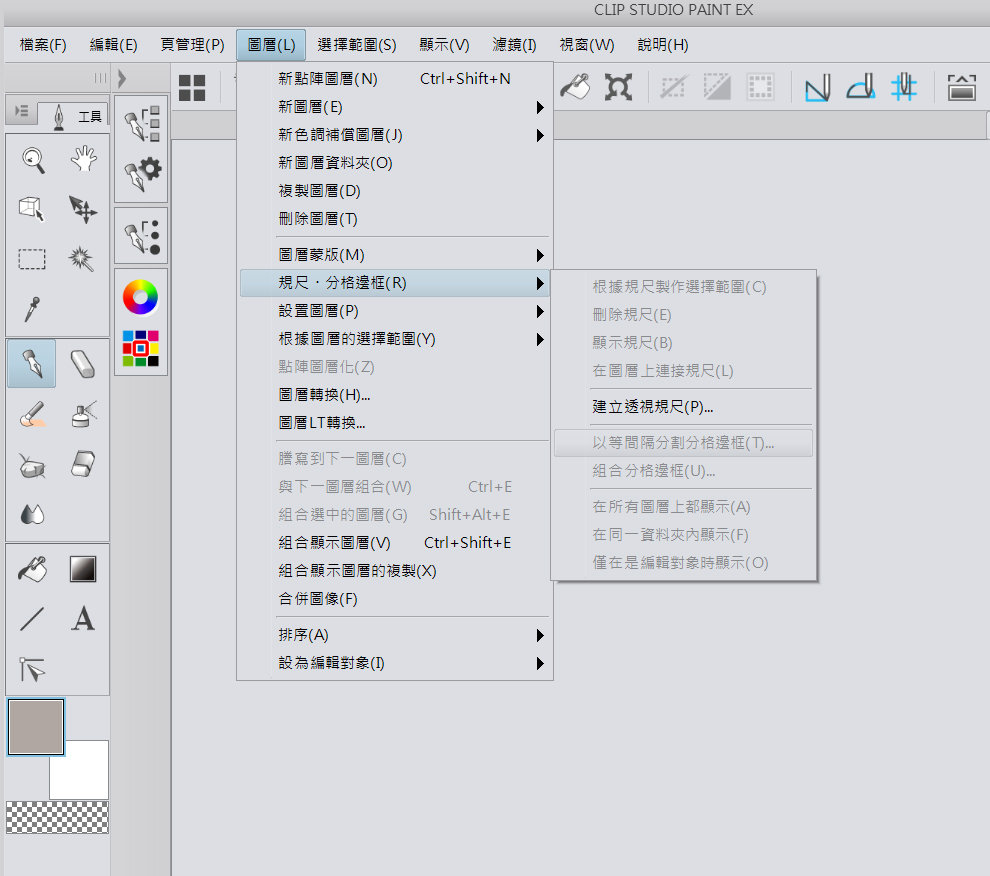Toggle Snap to Special Ruler
The width and height of the screenshot is (990, 876).
coord(861,87)
